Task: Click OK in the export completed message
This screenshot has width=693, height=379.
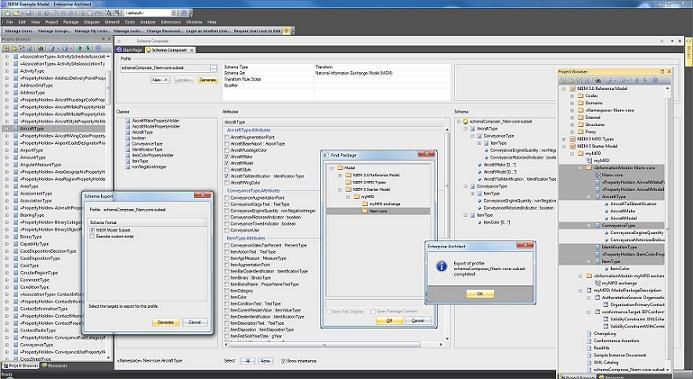Action: (x=480, y=294)
